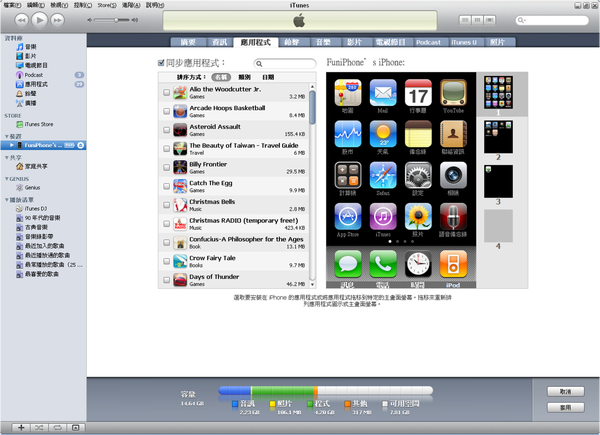Collapse the GENIUS sidebar section
This screenshot has height=435, width=600.
[x=7, y=179]
